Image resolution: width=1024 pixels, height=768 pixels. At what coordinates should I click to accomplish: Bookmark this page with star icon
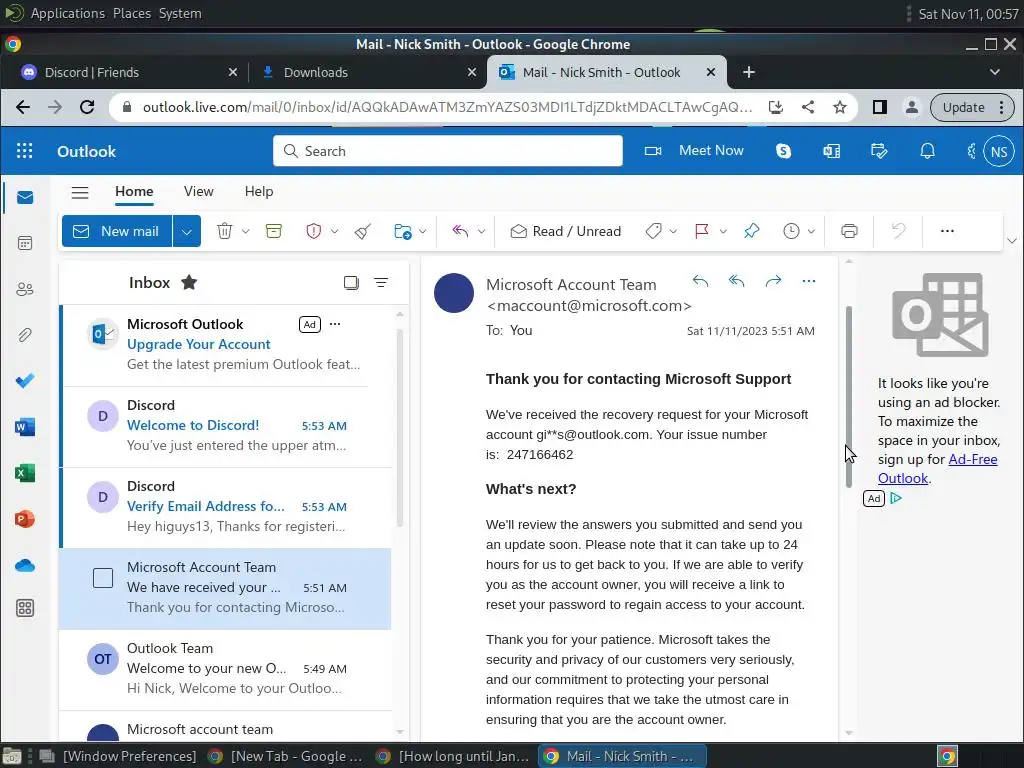(840, 107)
